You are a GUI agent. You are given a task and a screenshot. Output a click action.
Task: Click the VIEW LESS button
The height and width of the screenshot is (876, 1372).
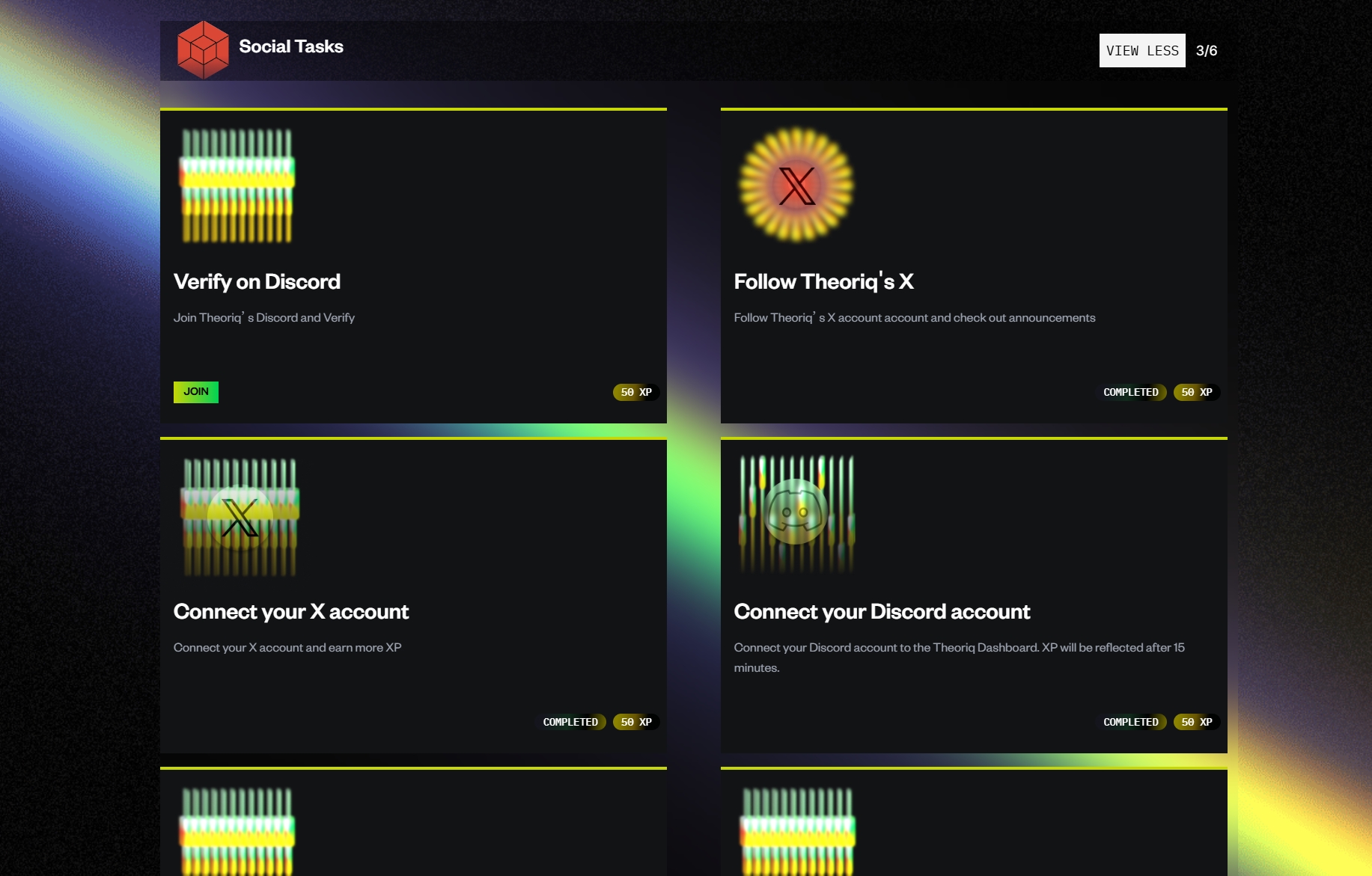click(1142, 50)
